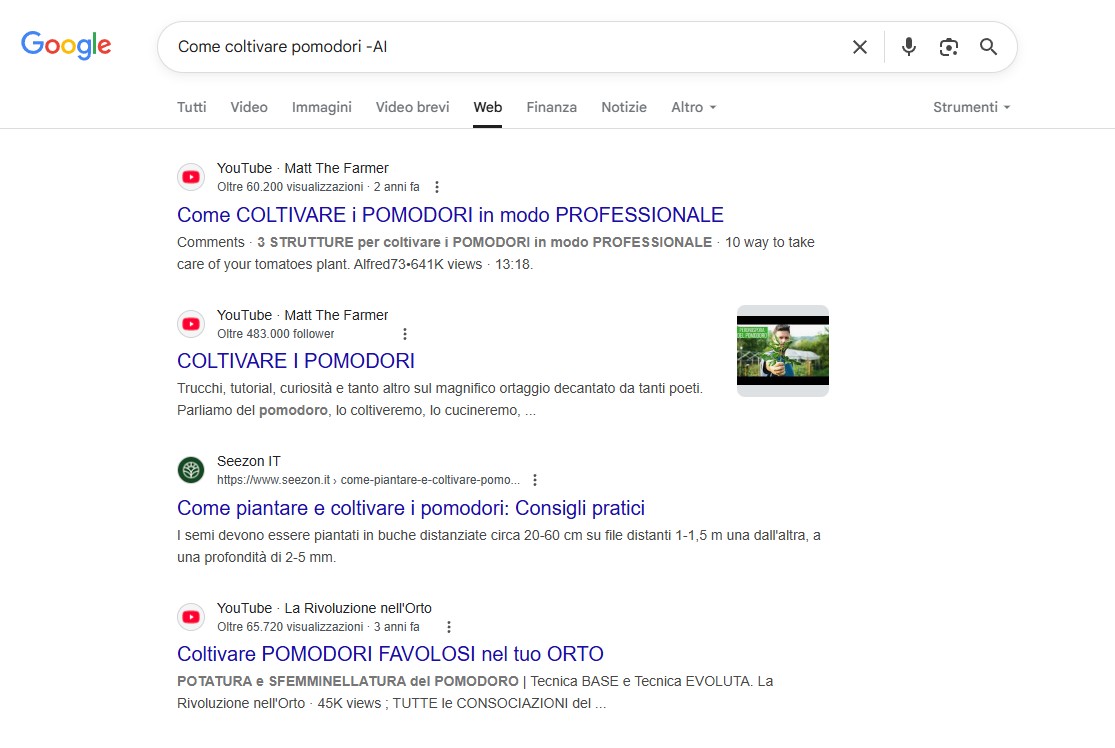Viewport: 1115px width, 748px height.
Task: Open options for '60.200 visualizzazioni' result
Action: point(437,187)
